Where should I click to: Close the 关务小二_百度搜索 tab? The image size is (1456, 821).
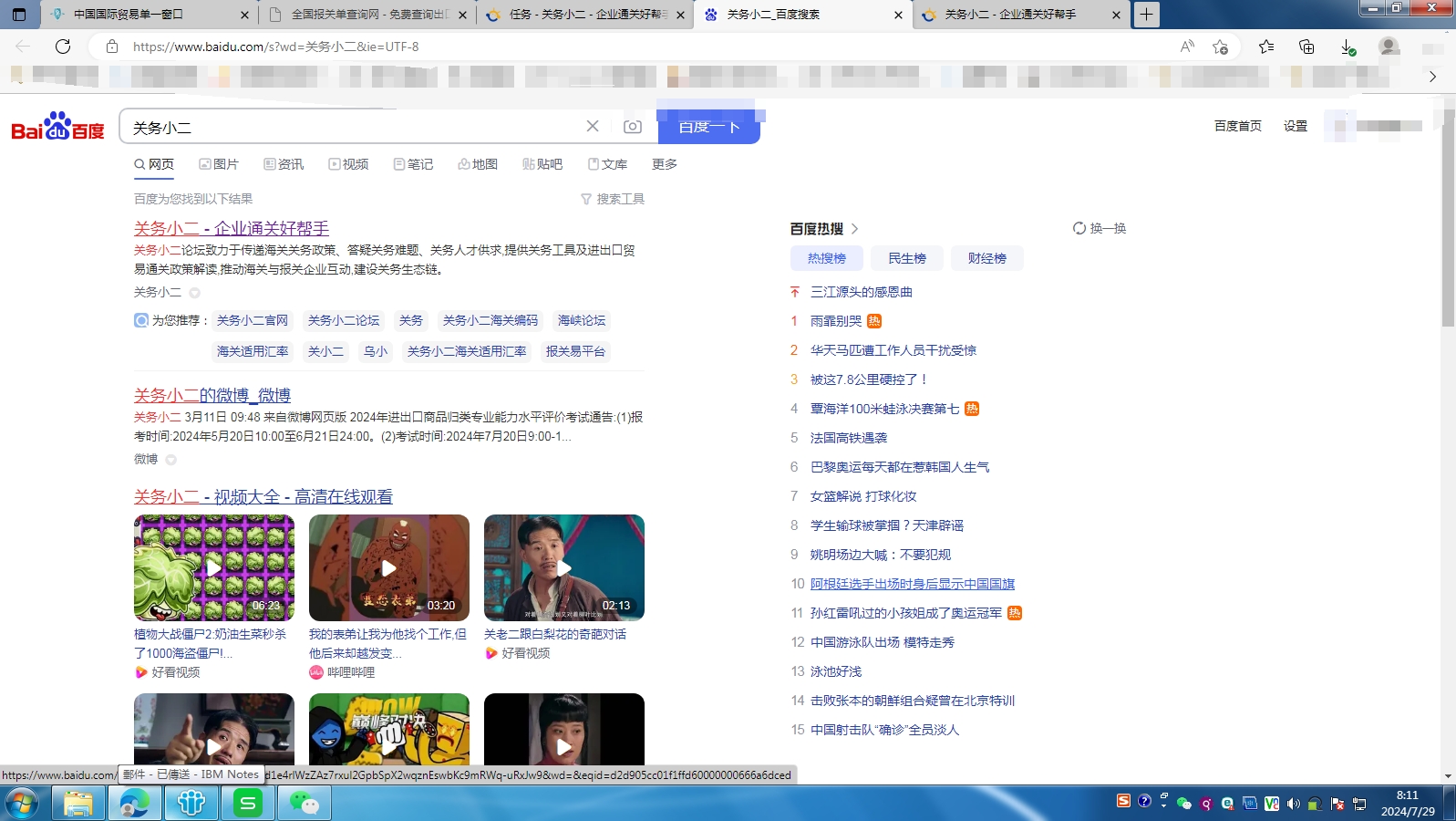(898, 15)
